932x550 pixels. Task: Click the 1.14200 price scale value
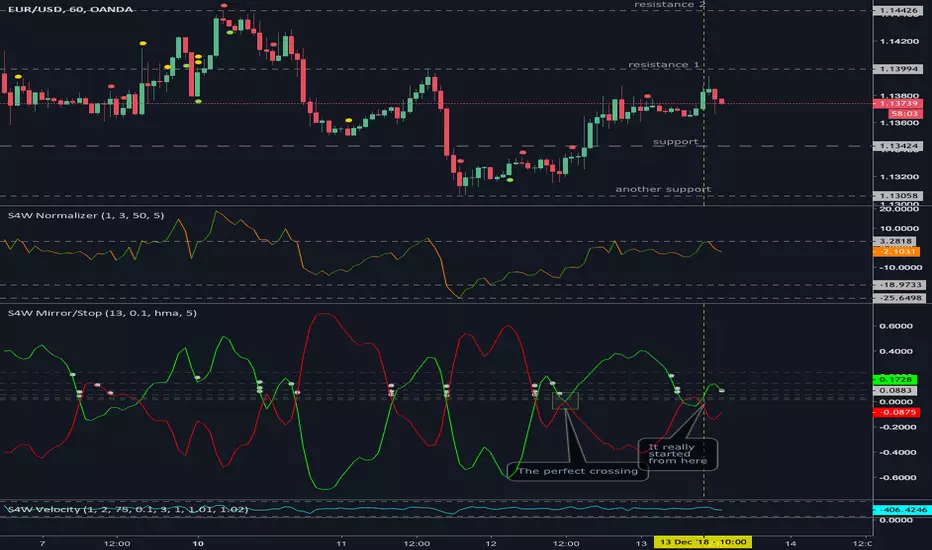(x=899, y=41)
